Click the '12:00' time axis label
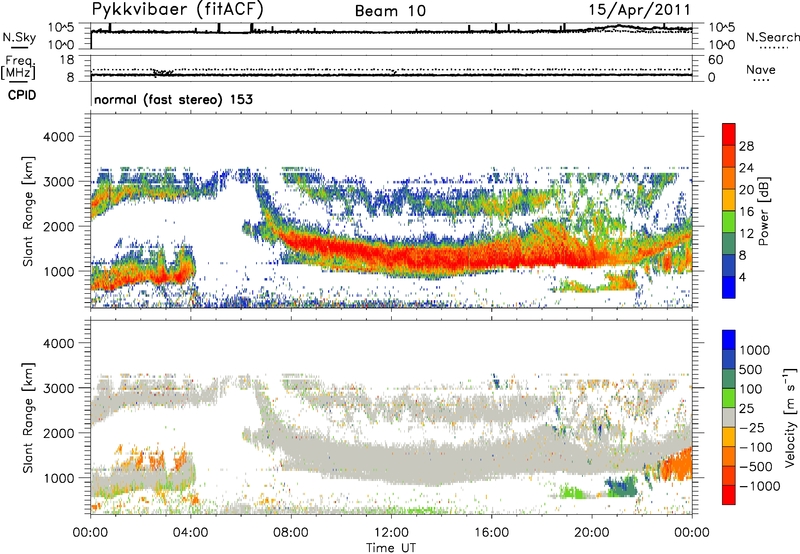This screenshot has height=554, width=800. point(391,533)
